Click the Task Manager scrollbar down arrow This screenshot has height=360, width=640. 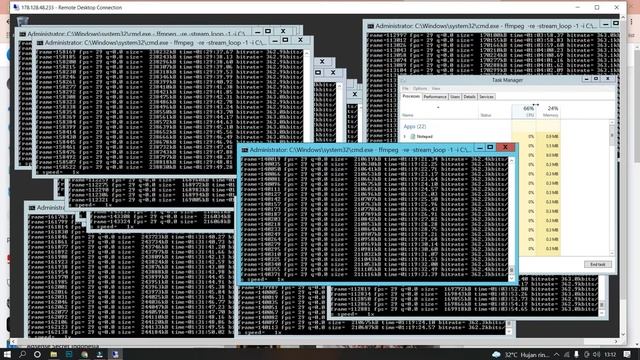coord(612,253)
